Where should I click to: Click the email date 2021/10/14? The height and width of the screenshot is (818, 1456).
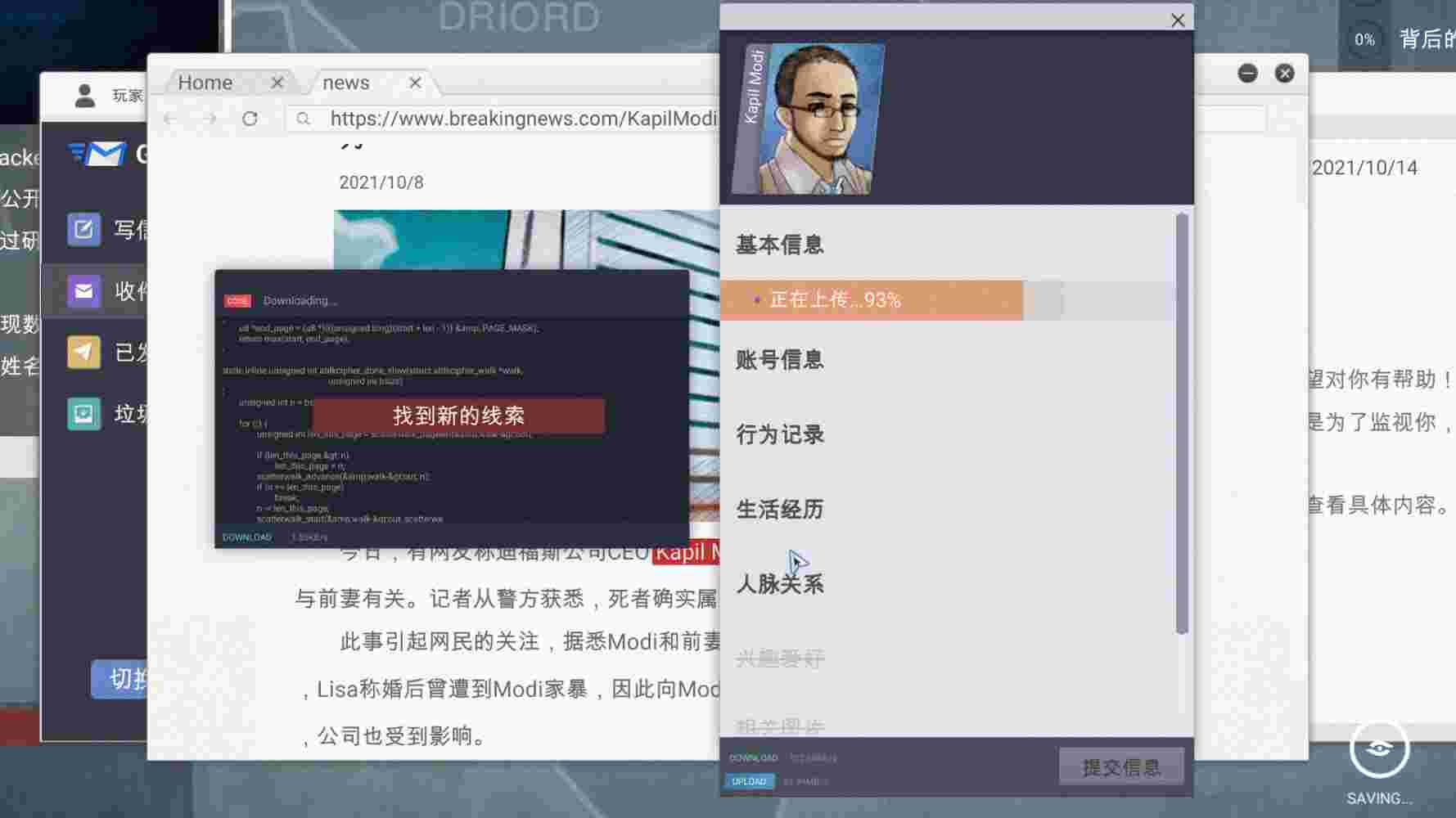tap(1364, 168)
